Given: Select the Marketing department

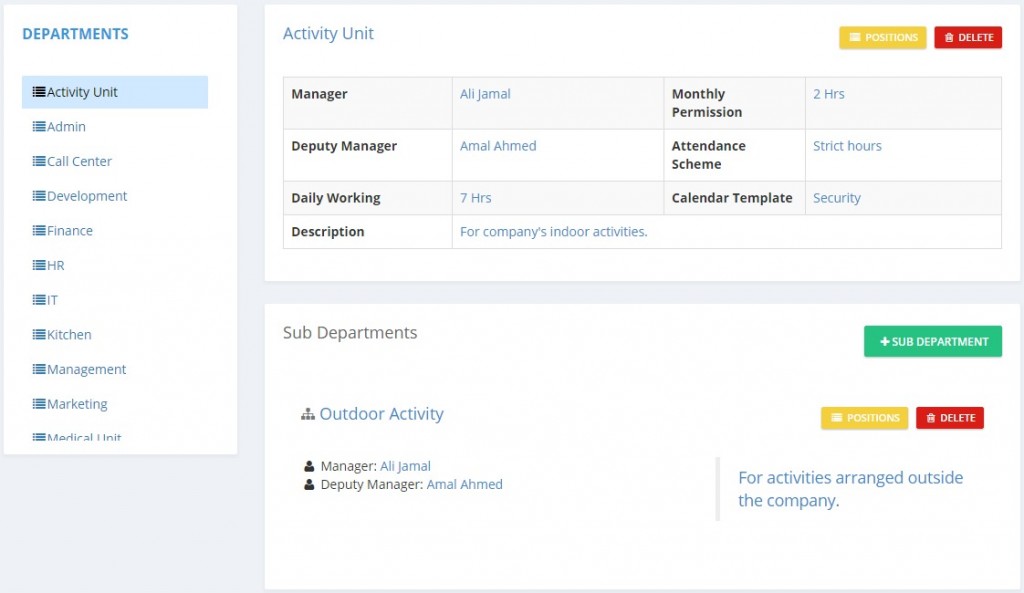Looking at the screenshot, I should 75,404.
